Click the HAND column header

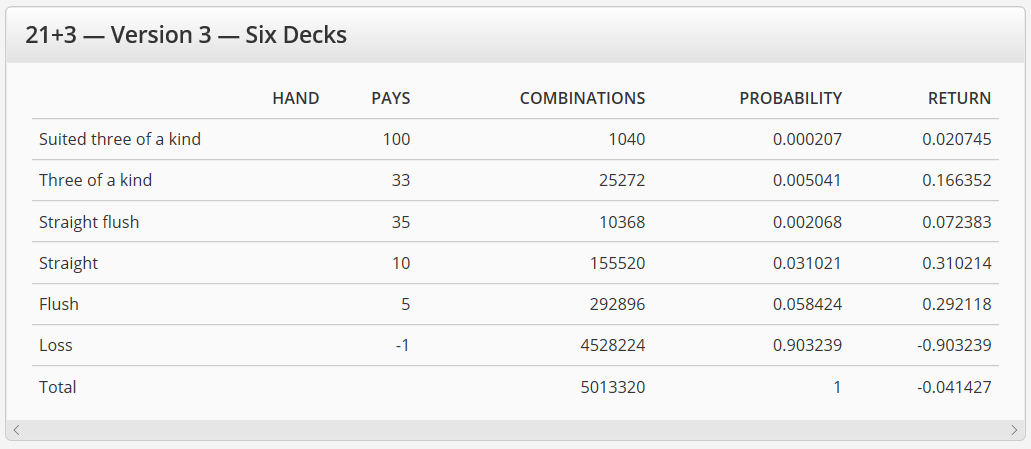[x=296, y=99]
